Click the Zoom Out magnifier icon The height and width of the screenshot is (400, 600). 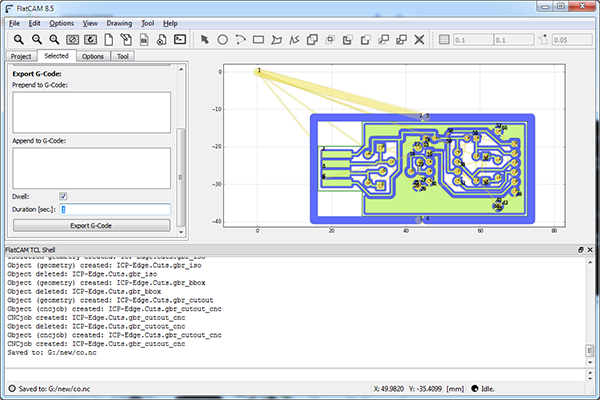(36, 39)
